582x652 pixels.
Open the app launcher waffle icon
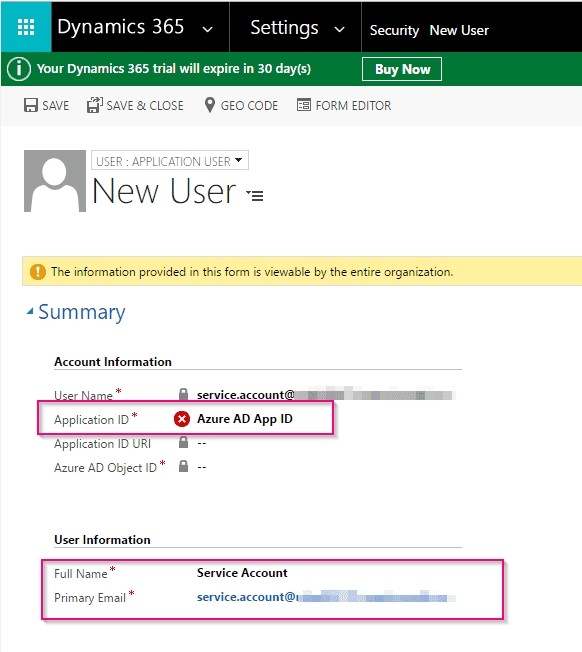coord(26,27)
